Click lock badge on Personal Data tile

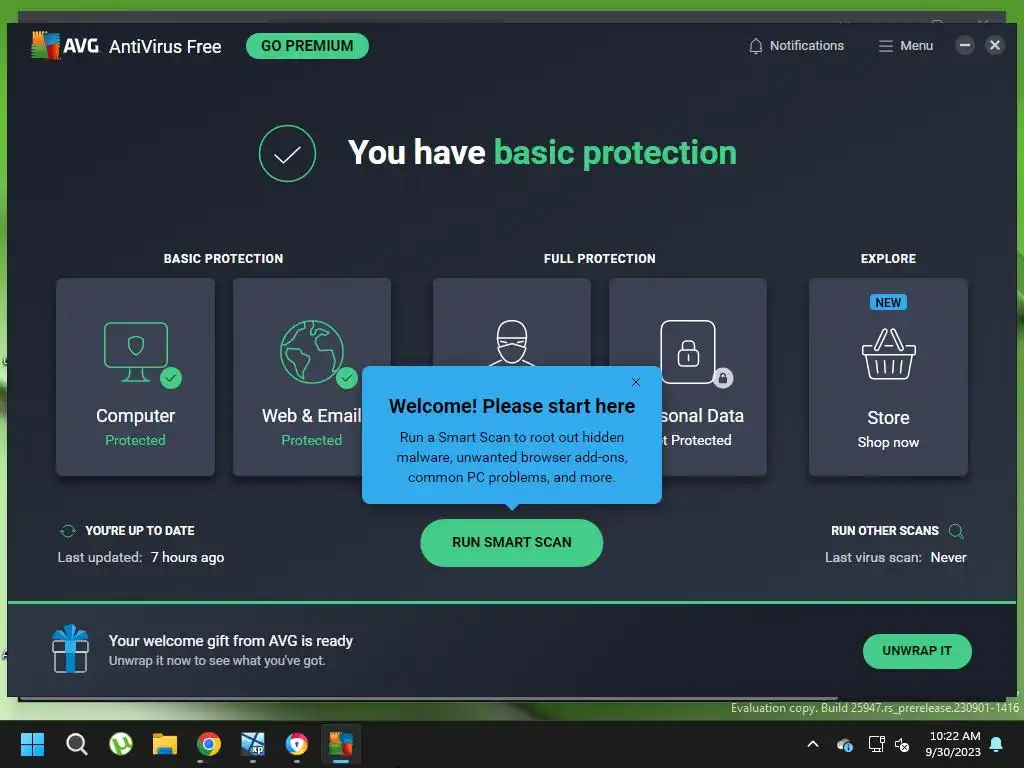point(723,378)
